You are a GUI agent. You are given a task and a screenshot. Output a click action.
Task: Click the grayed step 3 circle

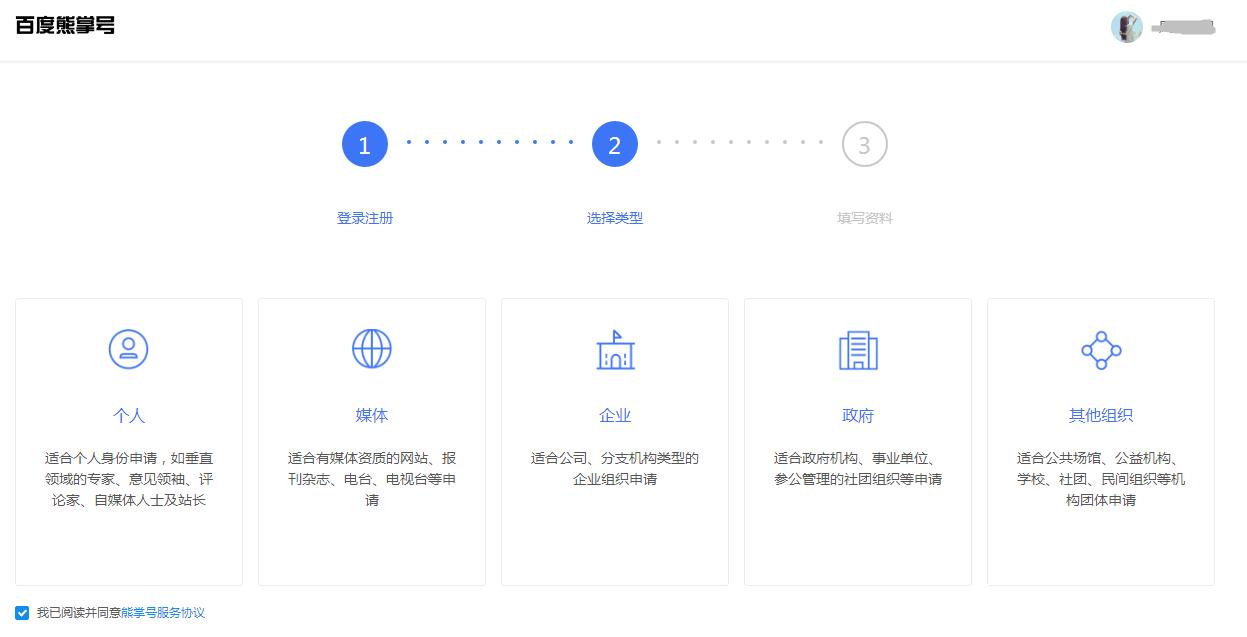pyautogui.click(x=864, y=143)
